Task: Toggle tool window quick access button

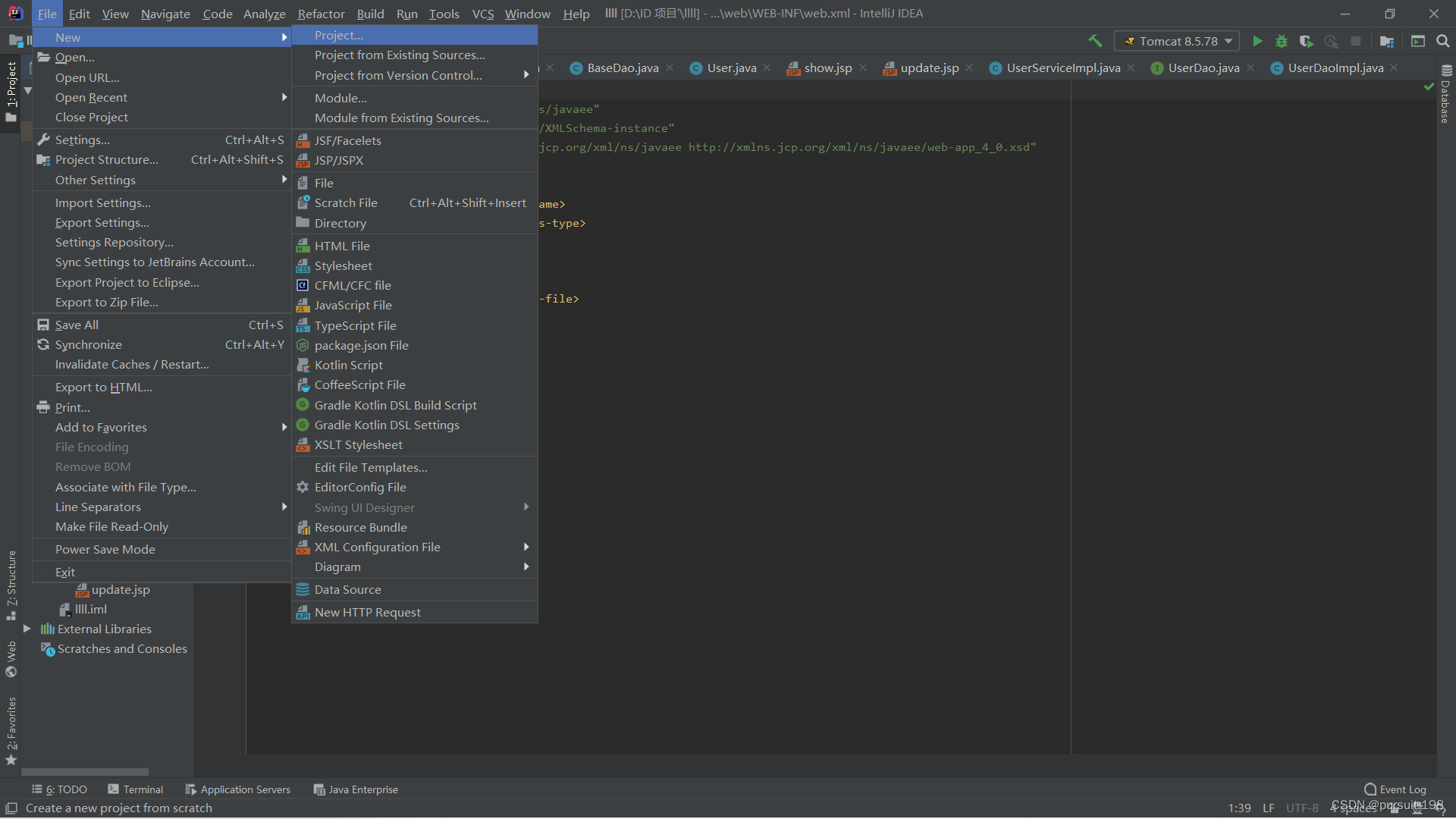Action: (11, 808)
